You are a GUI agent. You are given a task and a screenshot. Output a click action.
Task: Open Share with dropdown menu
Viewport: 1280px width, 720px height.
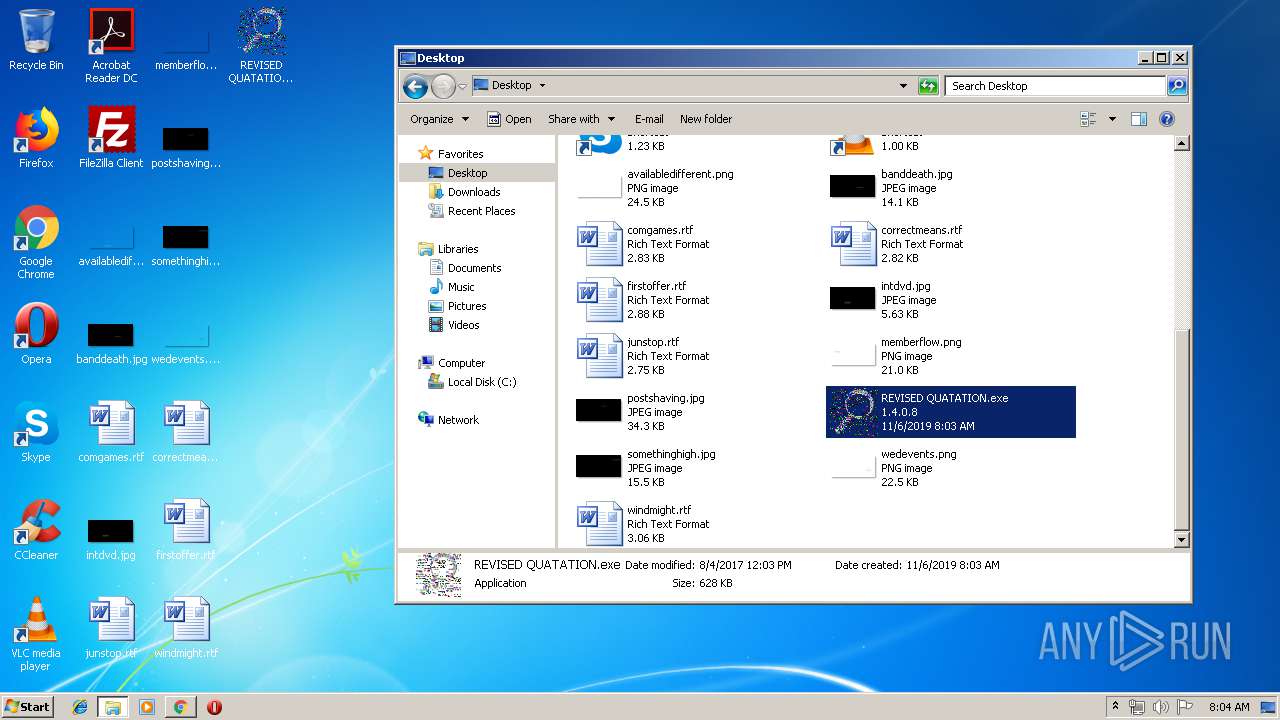[x=581, y=119]
